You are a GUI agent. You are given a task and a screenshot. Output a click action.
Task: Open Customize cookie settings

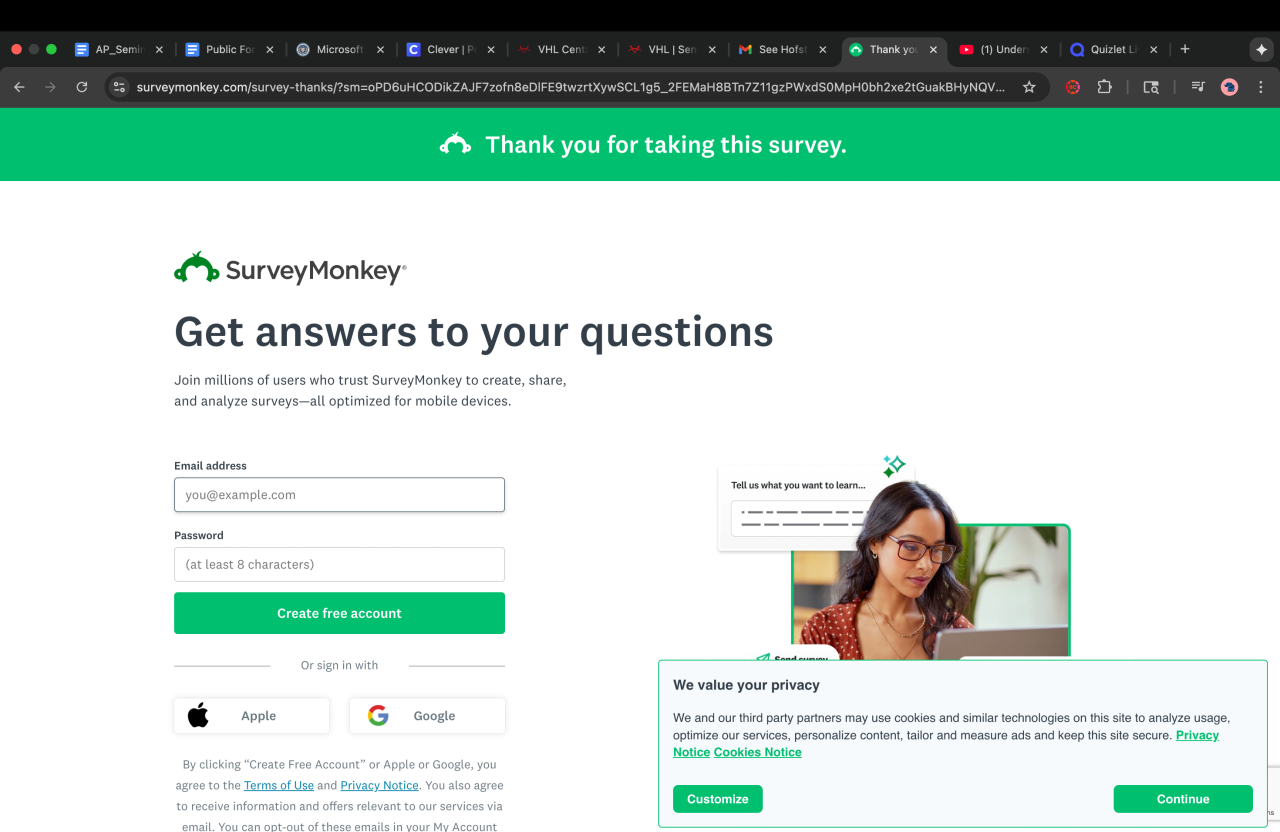[718, 799]
